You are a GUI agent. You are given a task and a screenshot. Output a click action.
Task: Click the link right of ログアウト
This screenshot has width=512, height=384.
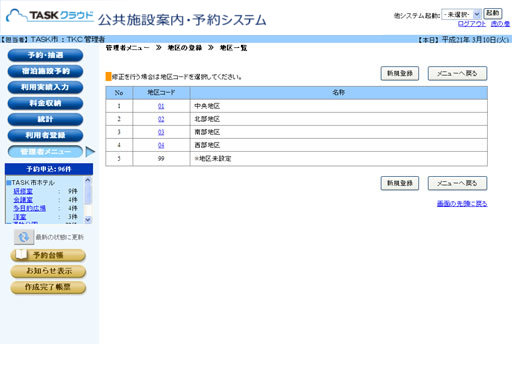[500, 24]
